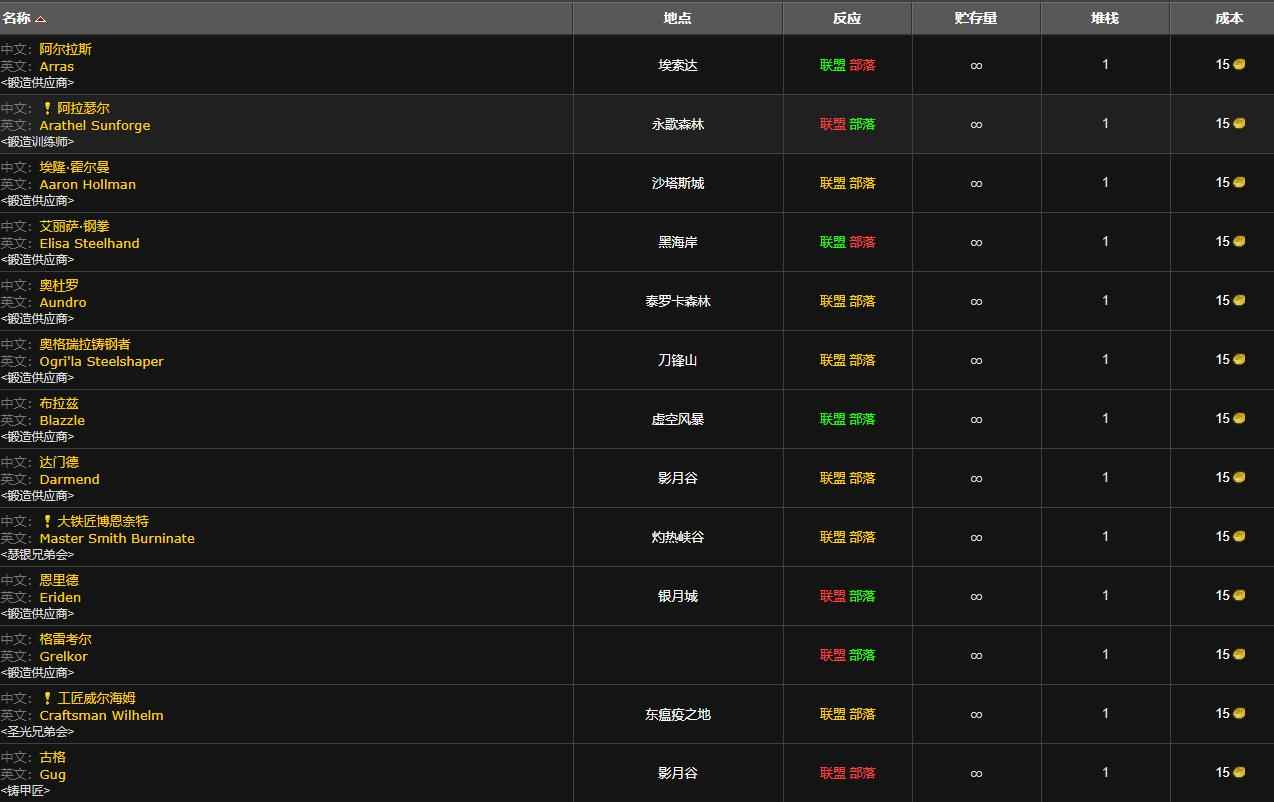This screenshot has width=1274, height=802.
Task: Open the 东瘟疫之地 location link
Action: [677, 714]
